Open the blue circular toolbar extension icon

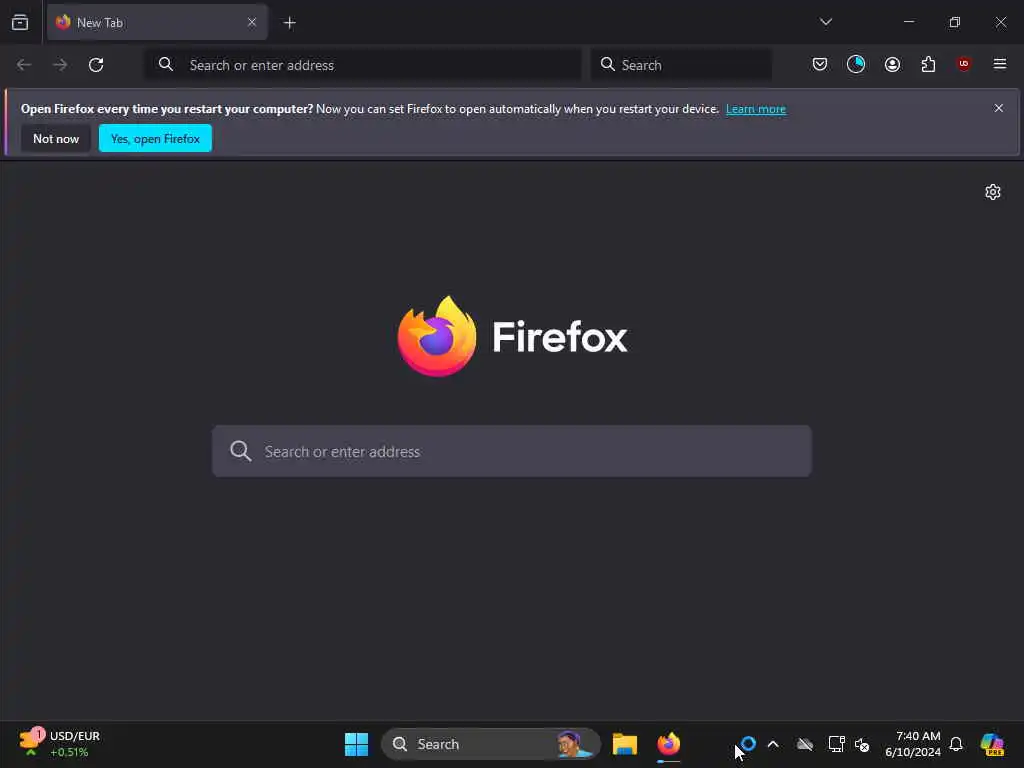856,64
